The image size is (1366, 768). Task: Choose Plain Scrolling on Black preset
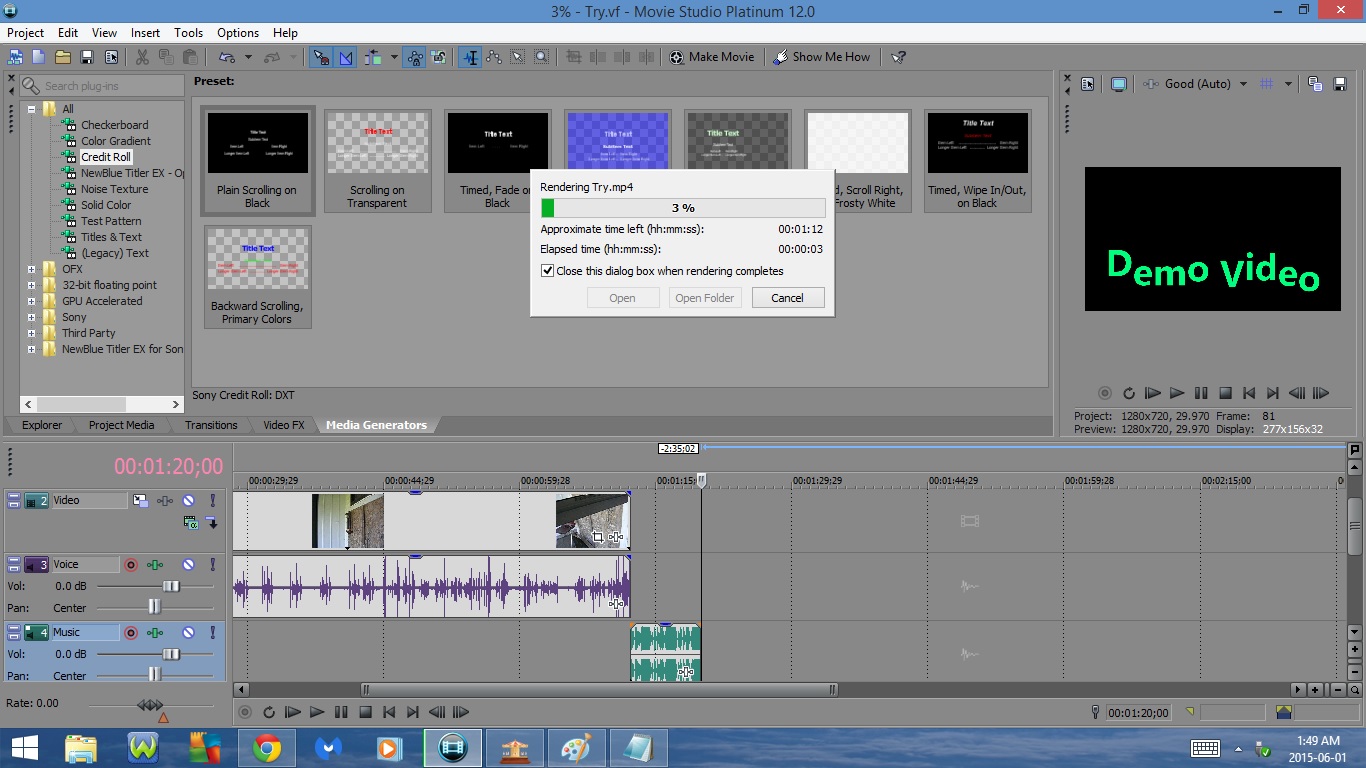[257, 160]
